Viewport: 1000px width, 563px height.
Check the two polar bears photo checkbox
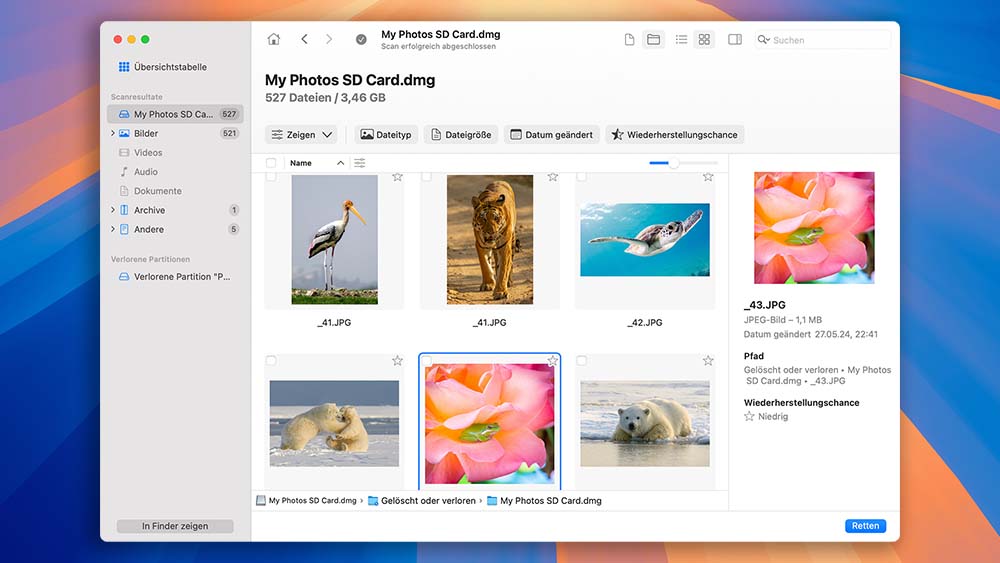pyautogui.click(x=271, y=361)
